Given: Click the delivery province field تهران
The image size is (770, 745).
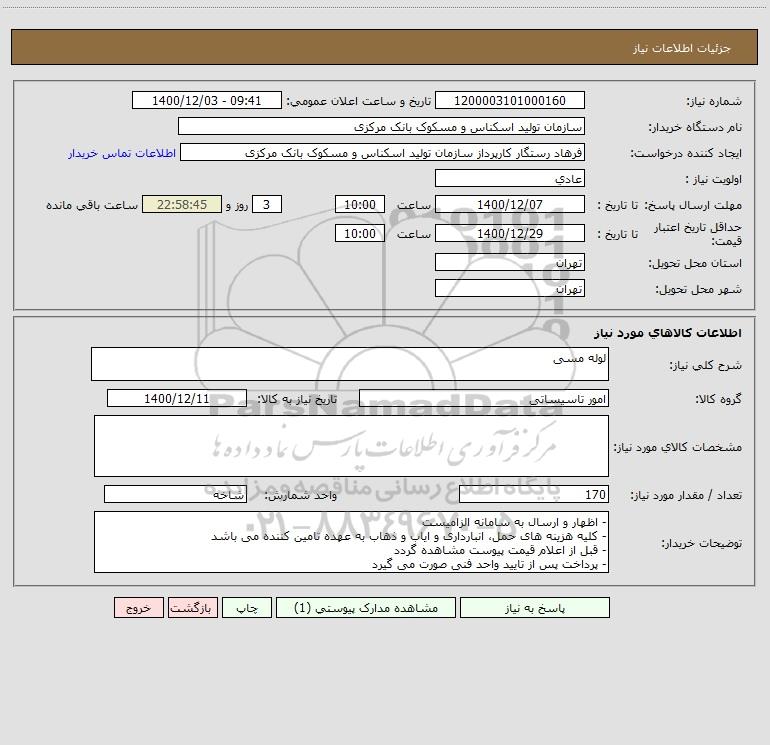Looking at the screenshot, I should click(510, 263).
